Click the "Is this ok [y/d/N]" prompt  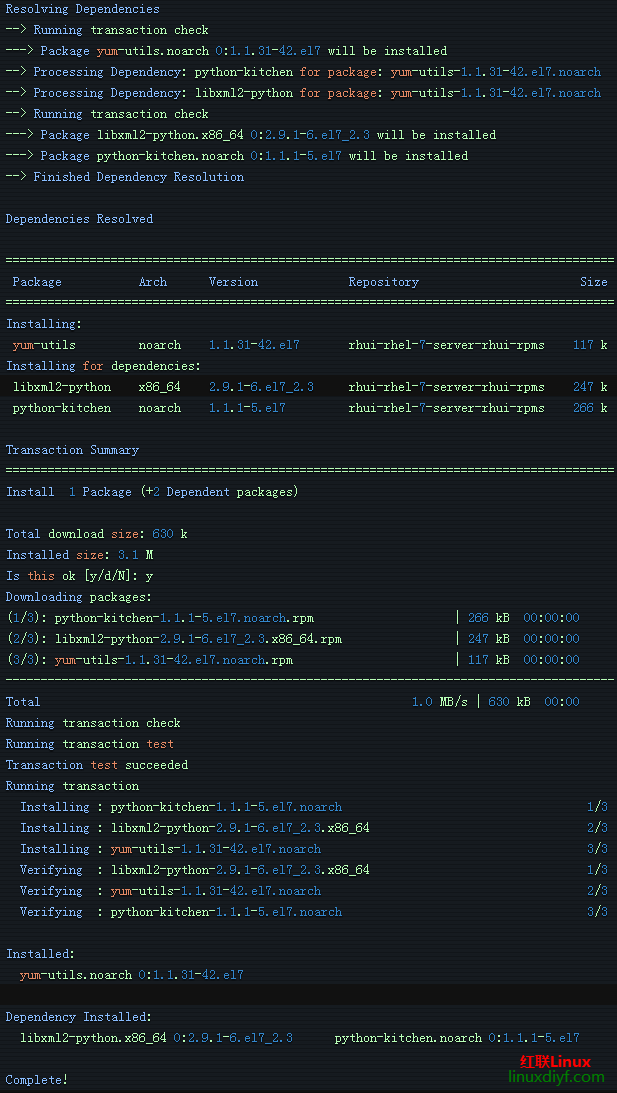(80, 576)
